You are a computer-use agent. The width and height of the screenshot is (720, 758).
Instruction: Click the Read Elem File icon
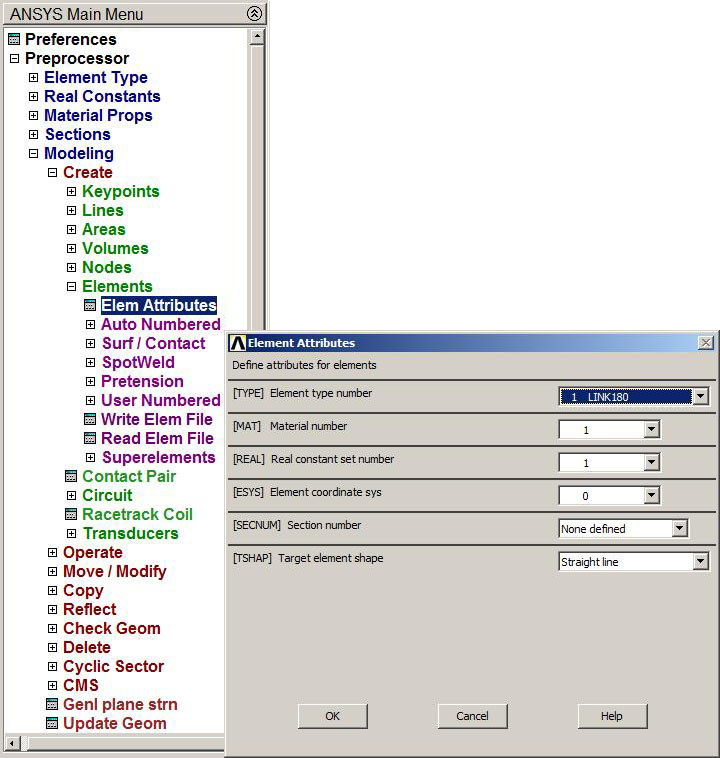coord(90,439)
